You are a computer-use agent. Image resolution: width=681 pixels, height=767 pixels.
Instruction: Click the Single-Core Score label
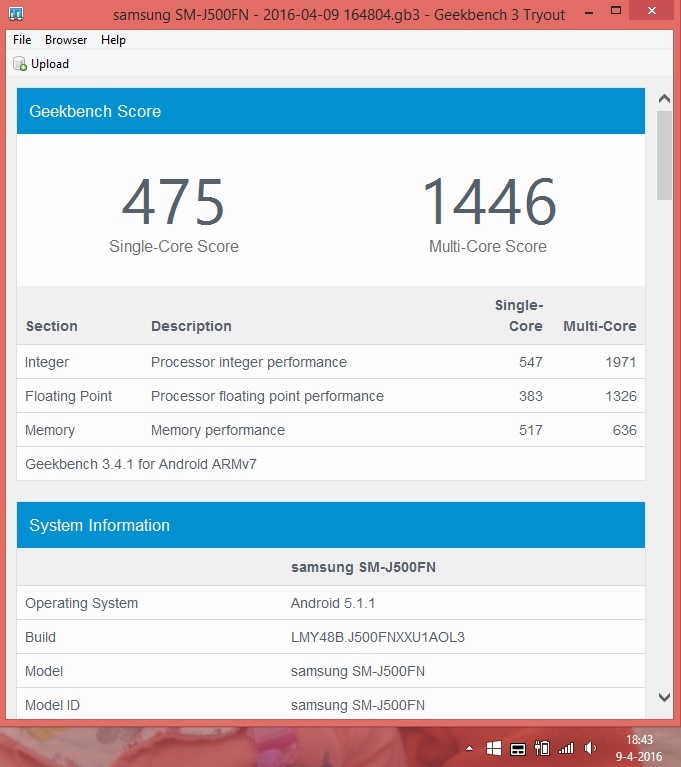coord(174,246)
